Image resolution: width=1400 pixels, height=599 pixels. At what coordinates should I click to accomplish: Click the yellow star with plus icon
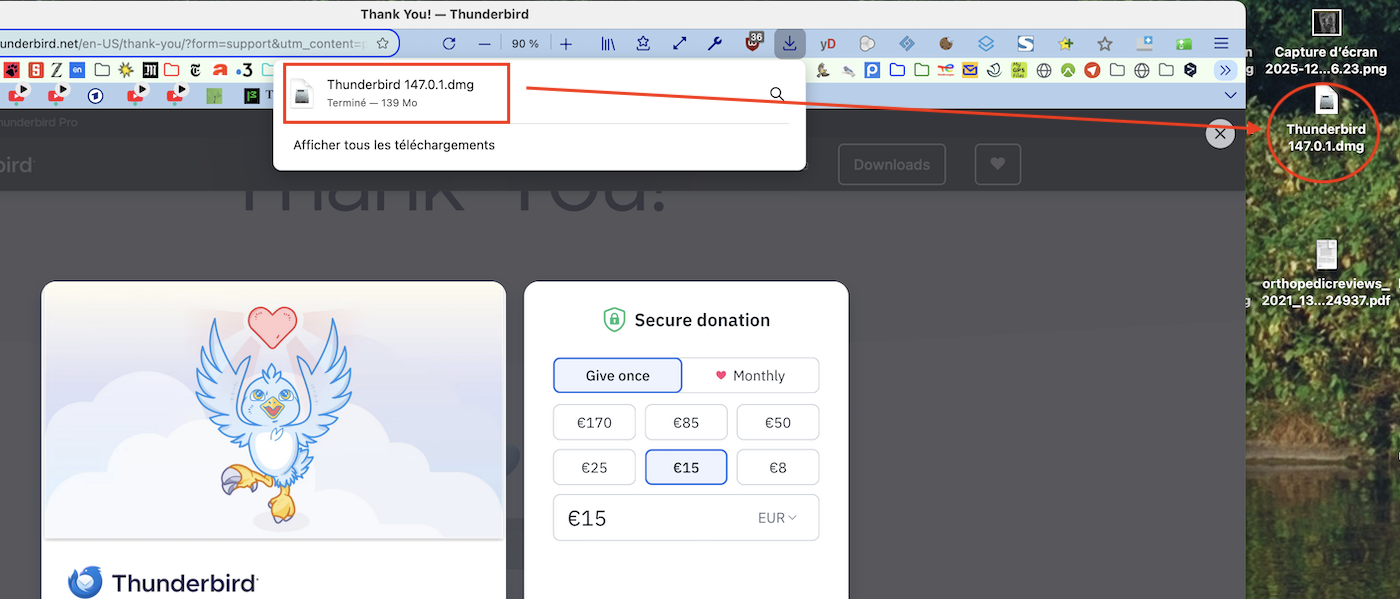point(1066,44)
